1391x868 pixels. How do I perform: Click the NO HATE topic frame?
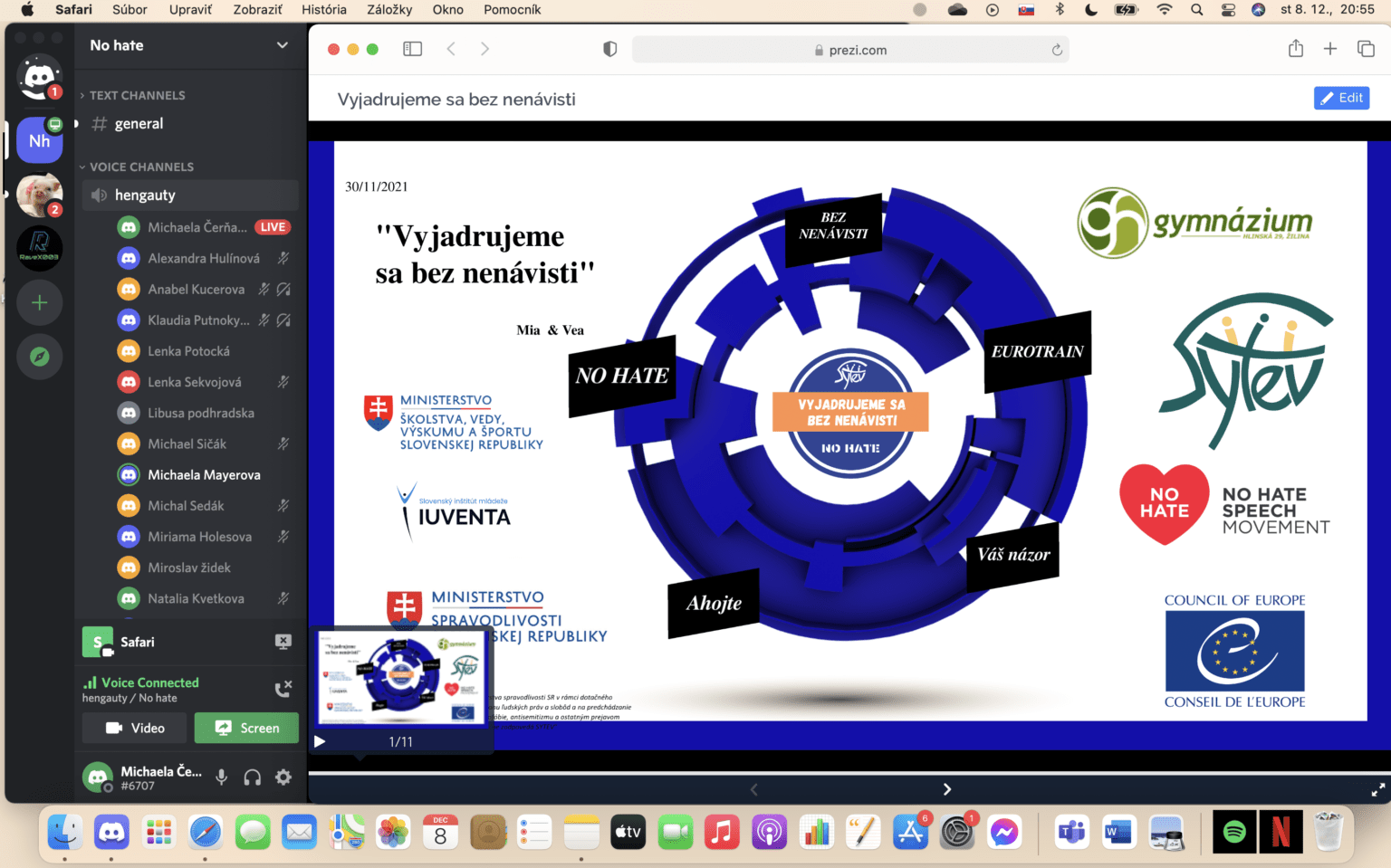(x=622, y=376)
